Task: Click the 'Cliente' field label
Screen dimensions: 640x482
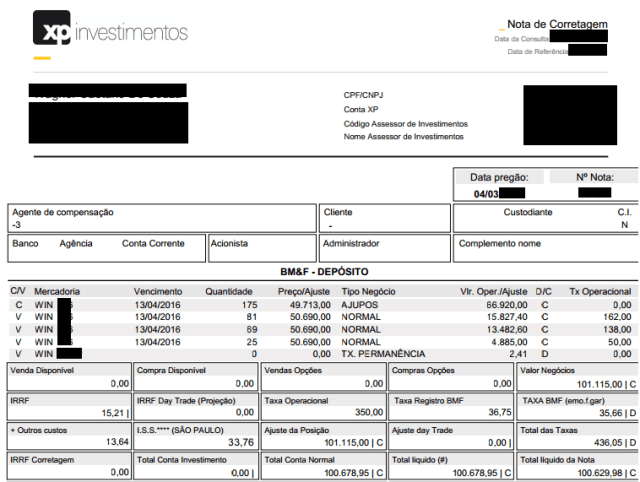Action: click(x=338, y=212)
